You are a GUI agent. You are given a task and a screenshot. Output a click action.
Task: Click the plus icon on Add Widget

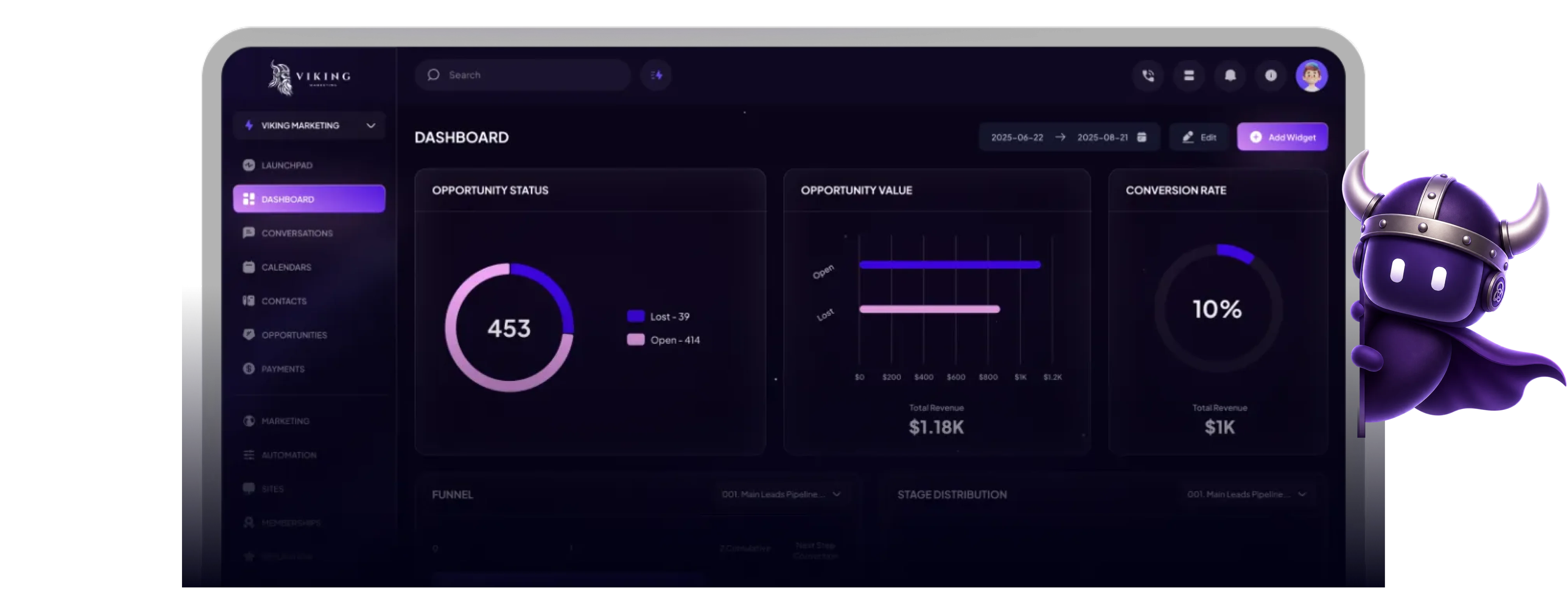coord(1256,138)
